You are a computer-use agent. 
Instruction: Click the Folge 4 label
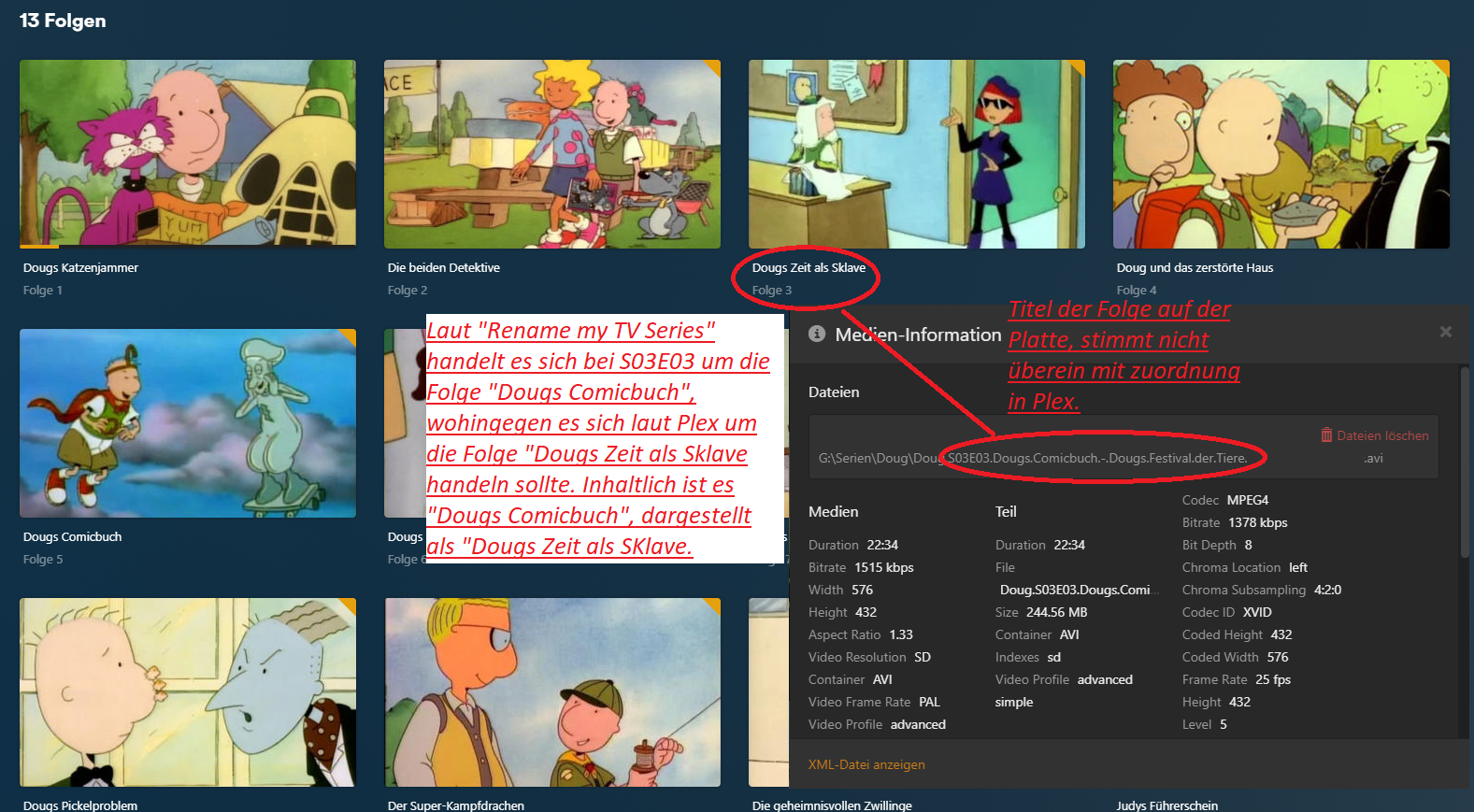pyautogui.click(x=1137, y=290)
